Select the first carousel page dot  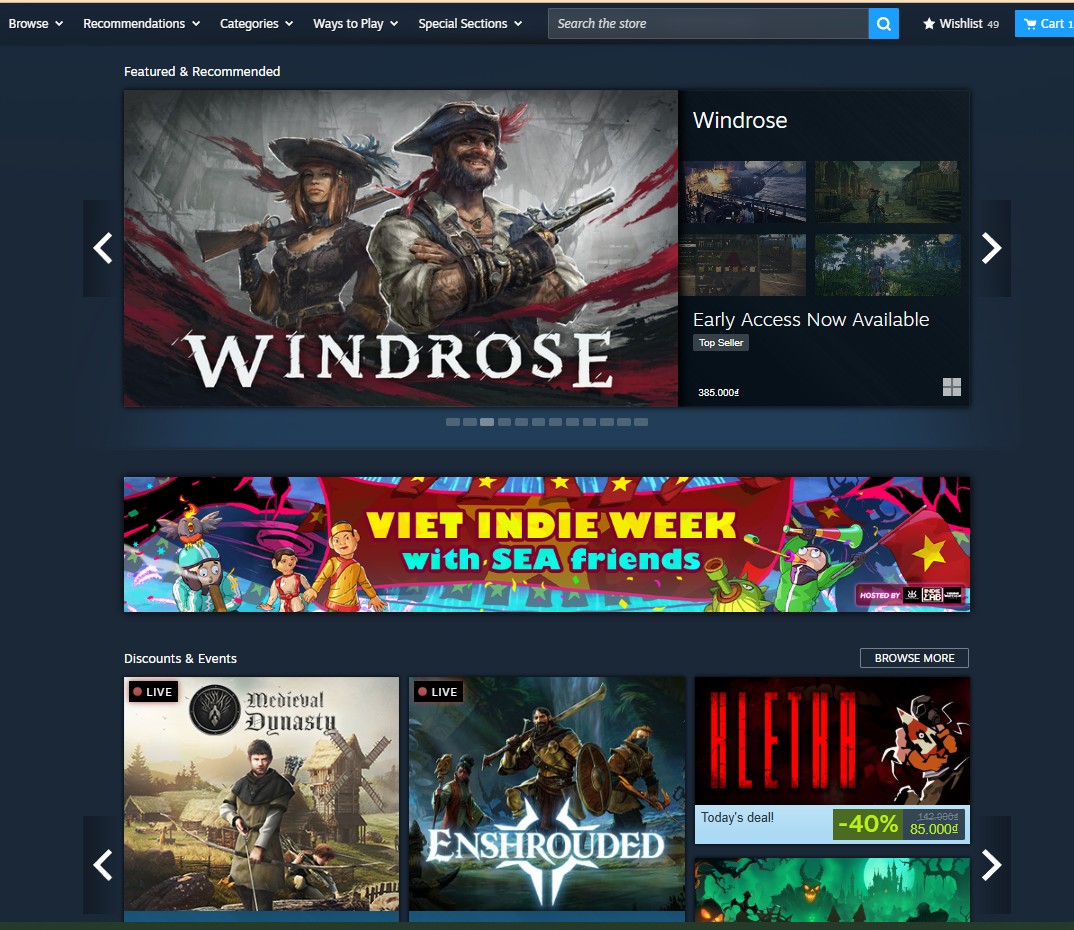(453, 422)
